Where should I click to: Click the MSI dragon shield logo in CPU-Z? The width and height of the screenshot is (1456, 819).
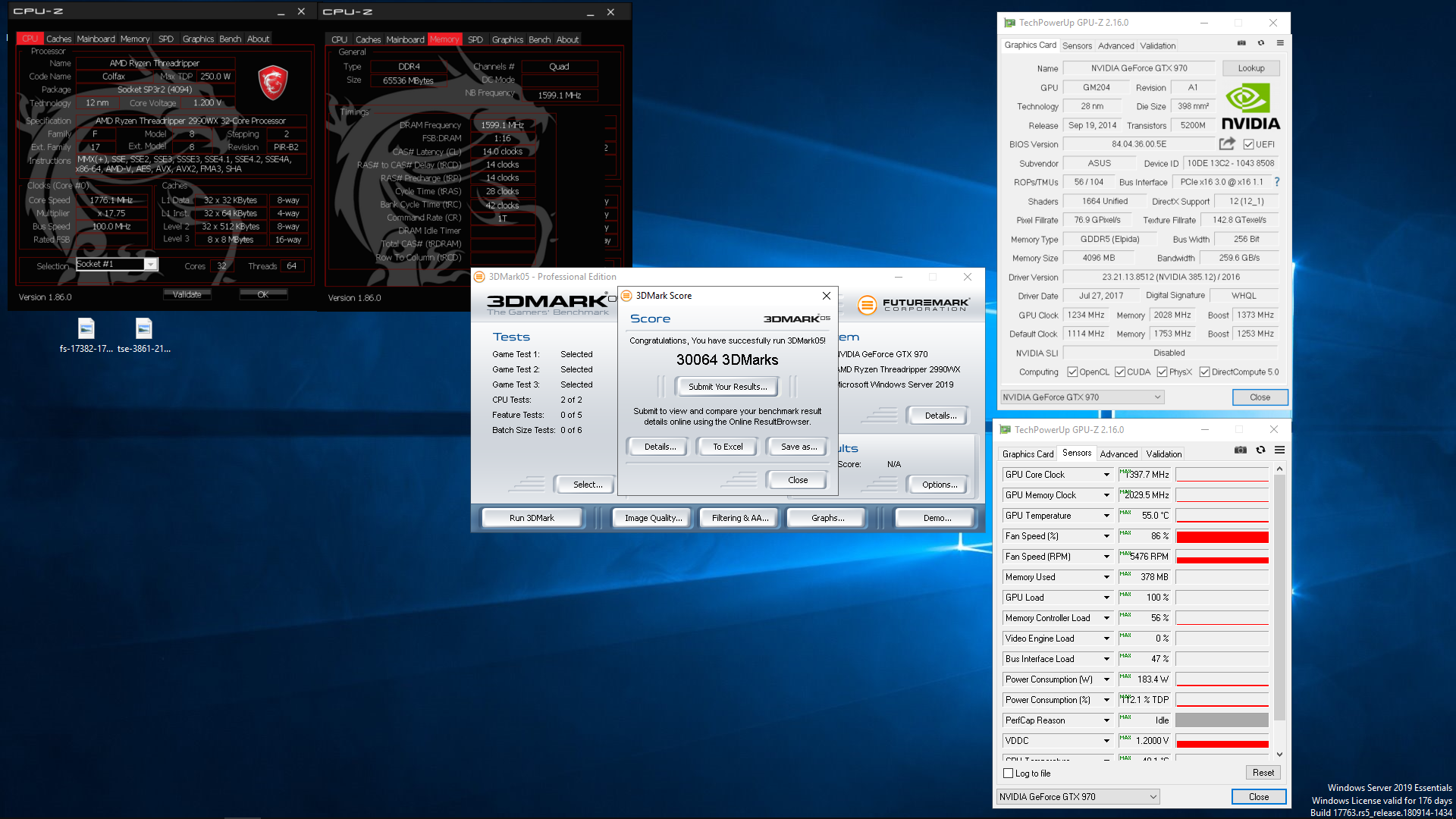(273, 83)
